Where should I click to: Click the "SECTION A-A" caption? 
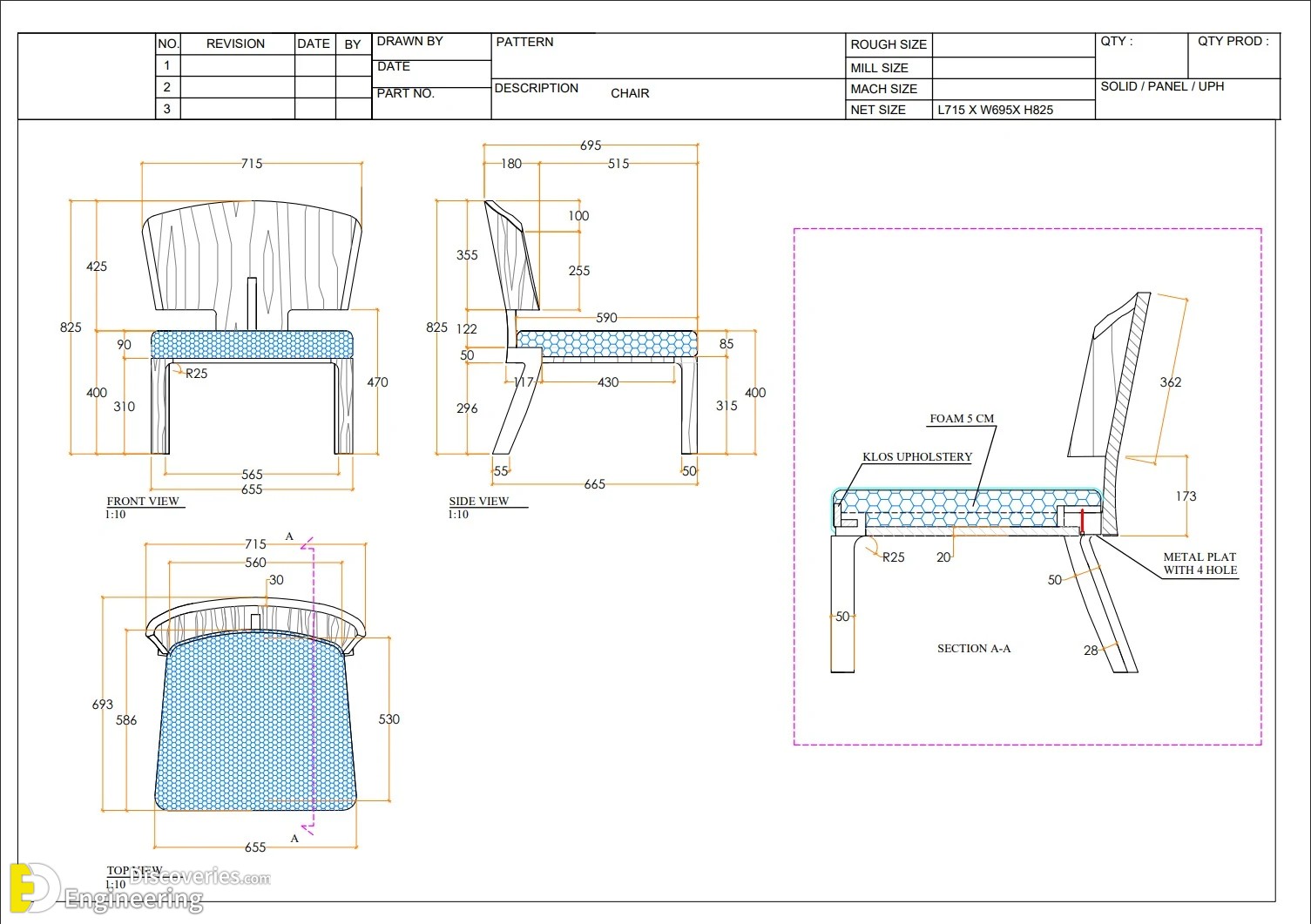[974, 649]
